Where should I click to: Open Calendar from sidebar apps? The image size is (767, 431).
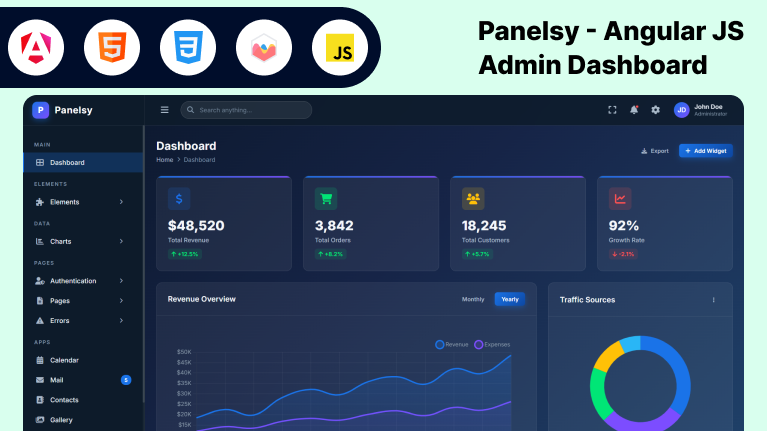[x=83, y=360]
